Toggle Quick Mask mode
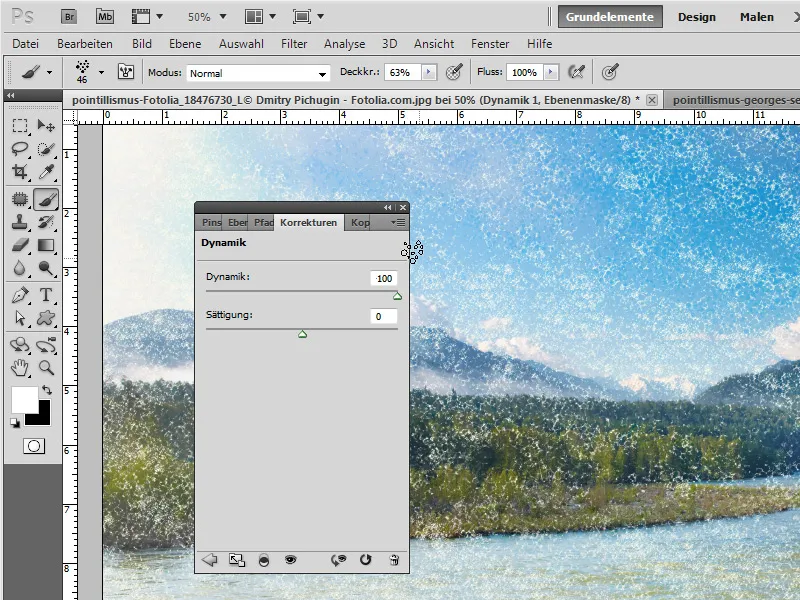This screenshot has width=800, height=600. 34,446
